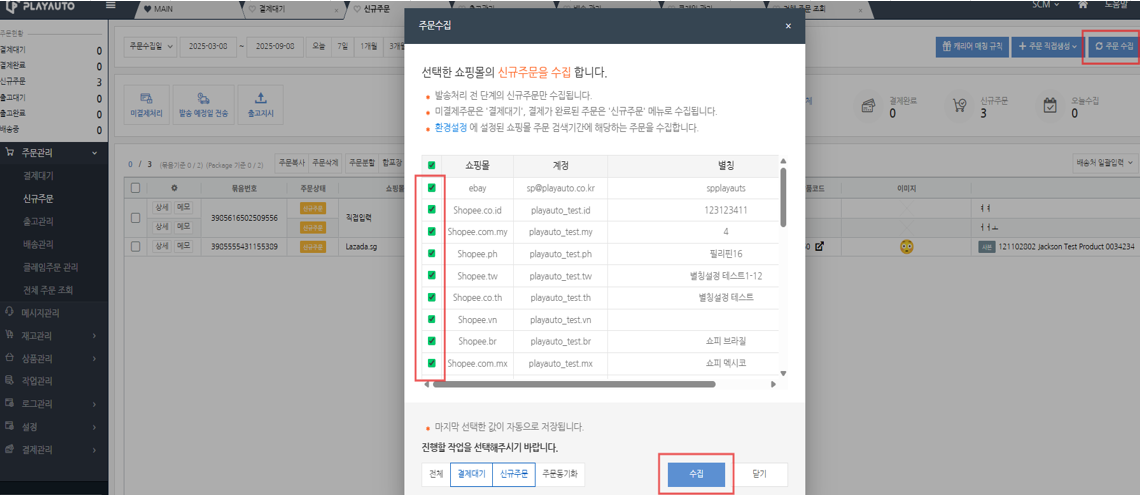Viewport: 1140px width, 495px height.
Task: Uncheck the ebay row checkbox
Action: coord(431,188)
